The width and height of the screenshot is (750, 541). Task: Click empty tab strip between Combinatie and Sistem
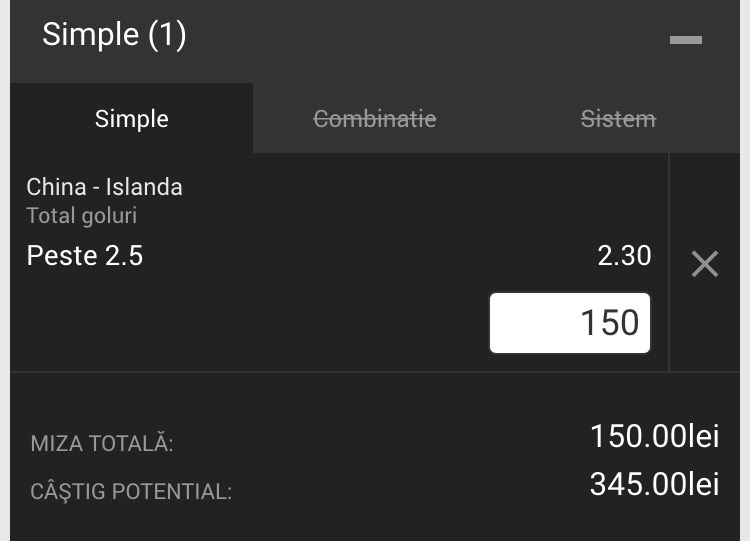click(x=508, y=118)
